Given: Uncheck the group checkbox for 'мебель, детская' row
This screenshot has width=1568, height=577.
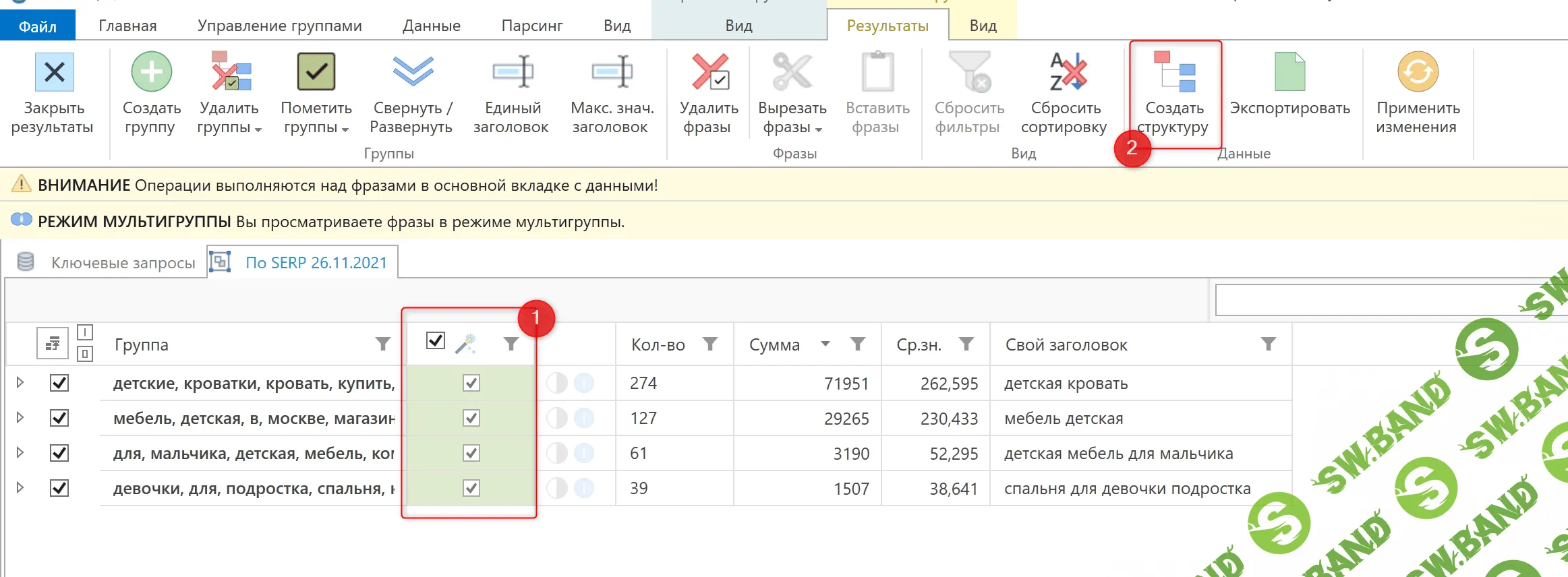Looking at the screenshot, I should 59,418.
